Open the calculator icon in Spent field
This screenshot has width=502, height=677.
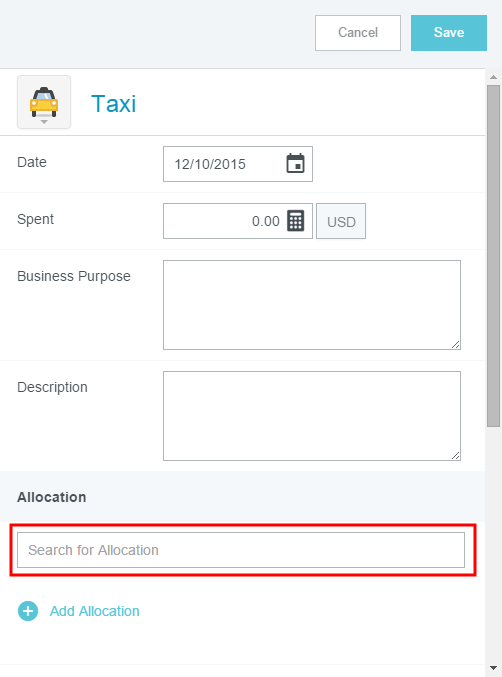[x=296, y=221]
